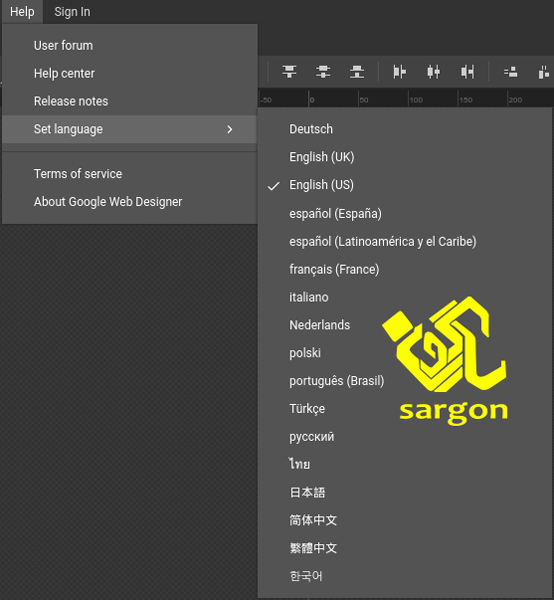This screenshot has height=600, width=554.
Task: Set language to русский
Action: [405, 437]
